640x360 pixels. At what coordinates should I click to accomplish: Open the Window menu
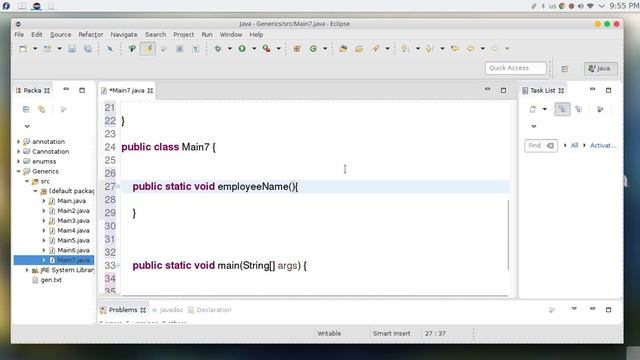(231, 35)
